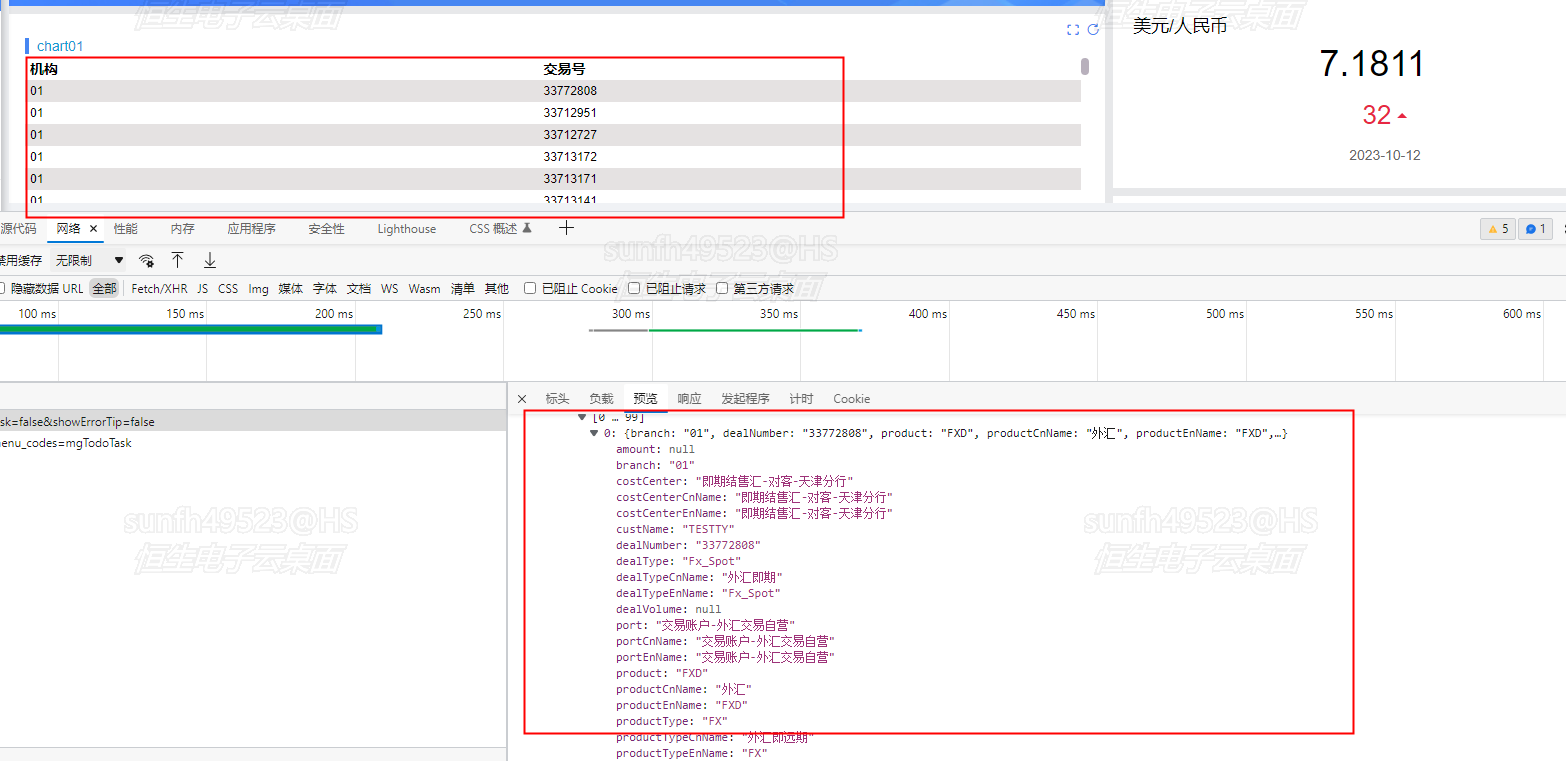The width and height of the screenshot is (1566, 761).
Task: Click table cell 33713172
Action: (x=570, y=157)
